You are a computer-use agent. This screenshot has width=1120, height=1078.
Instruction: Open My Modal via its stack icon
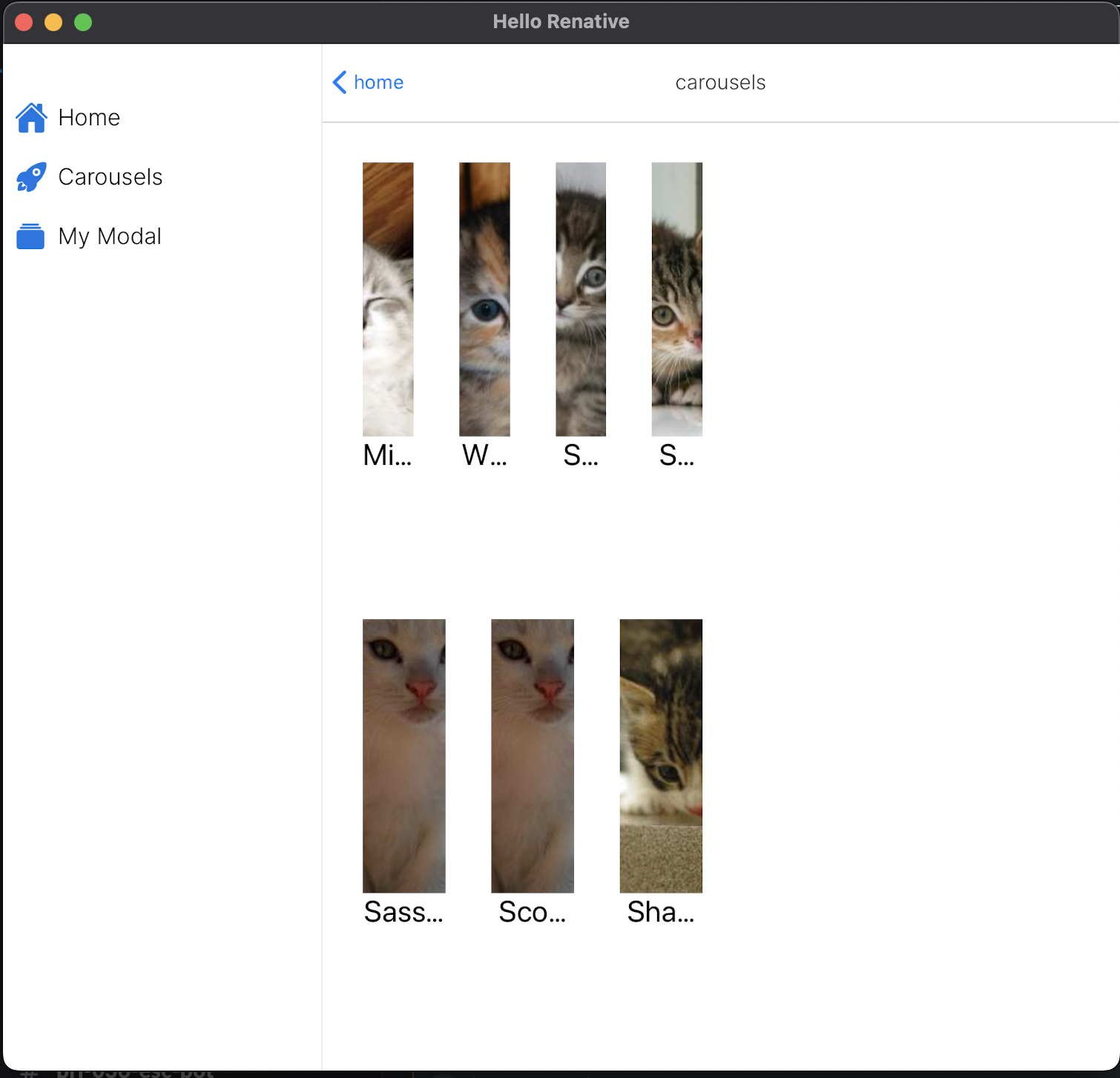coord(30,236)
